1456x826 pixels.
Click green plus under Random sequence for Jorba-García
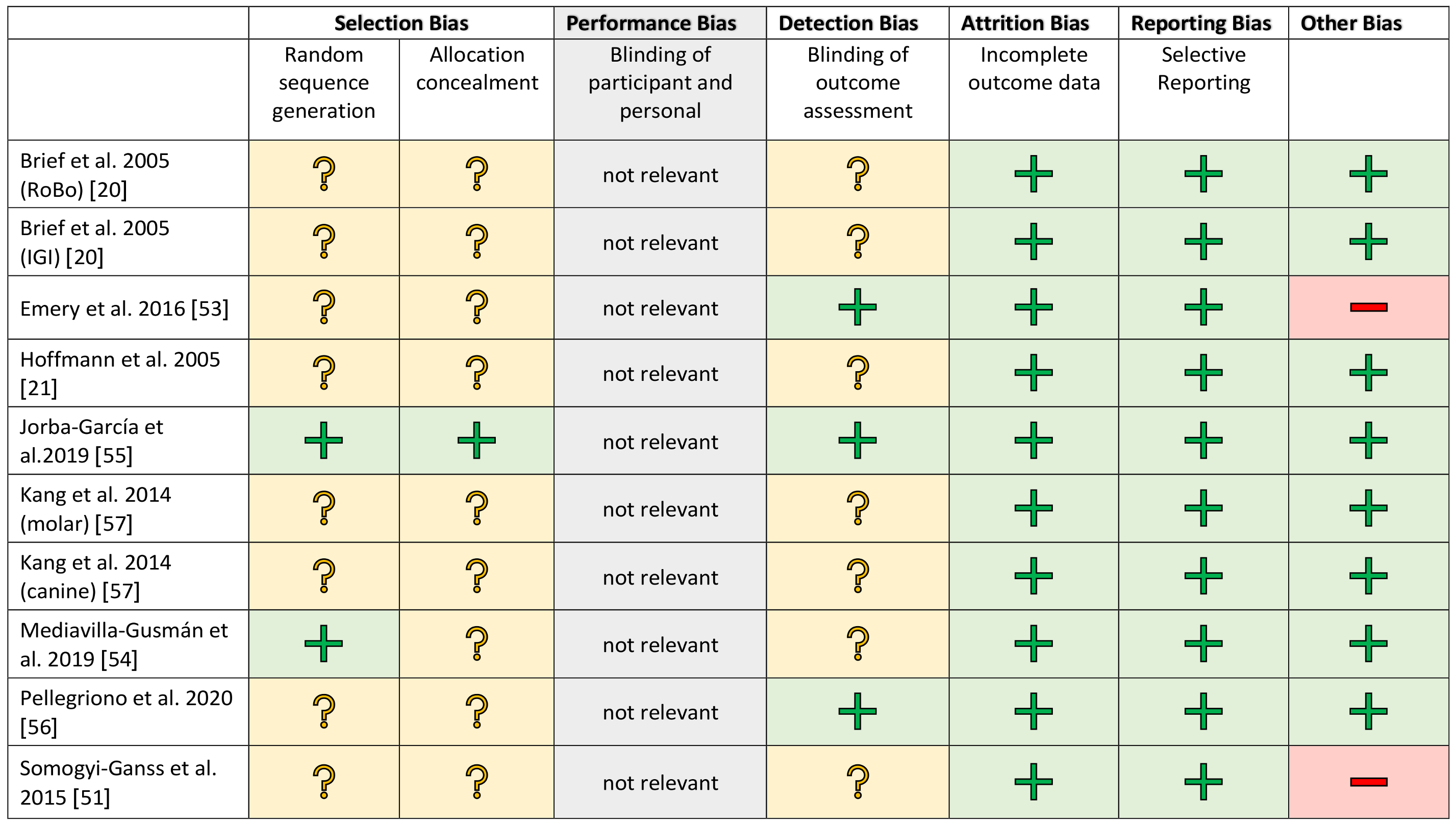(x=323, y=440)
